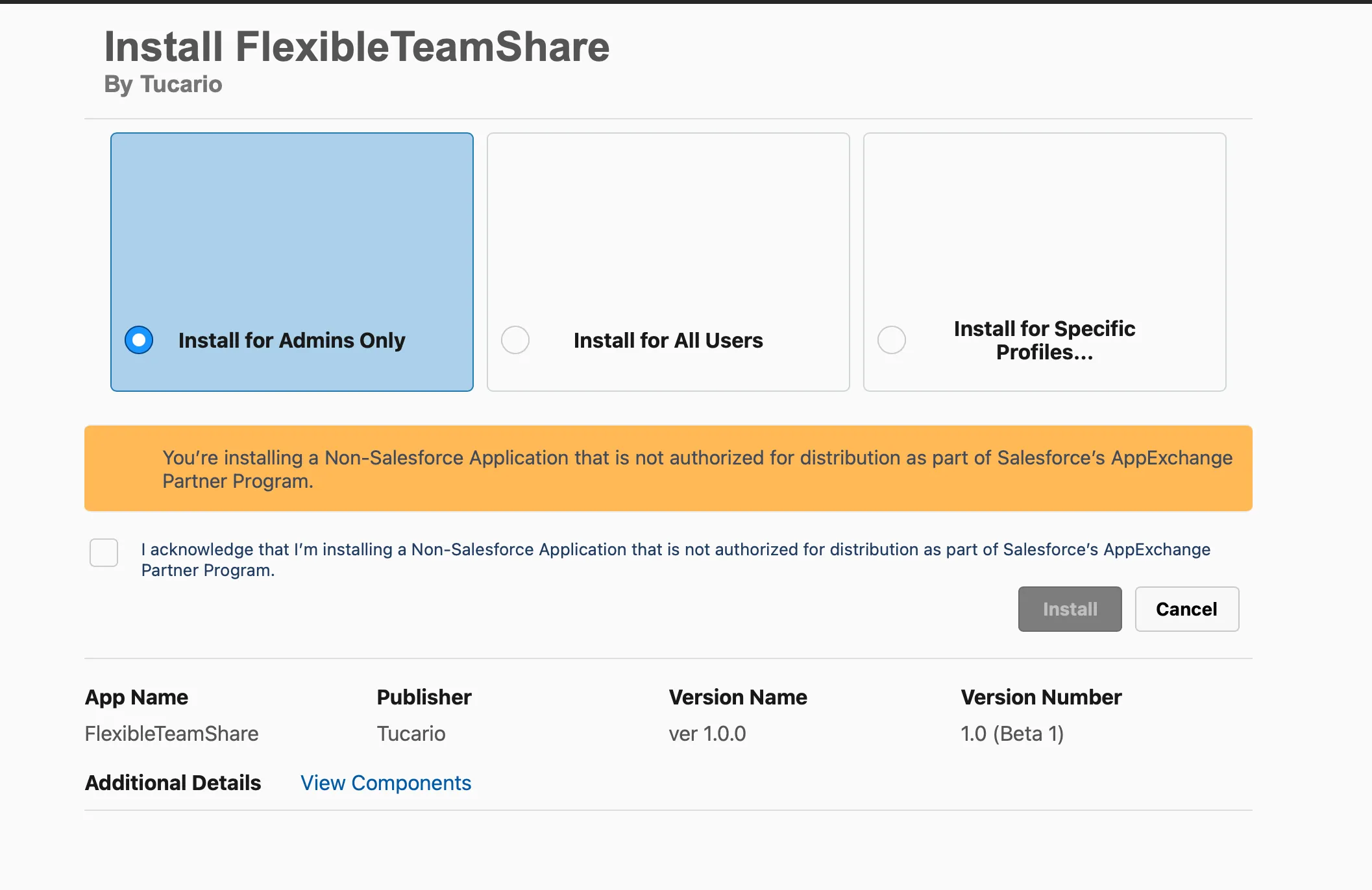1372x890 pixels.
Task: Select the Install for Admins Only radio button
Action: pos(138,339)
